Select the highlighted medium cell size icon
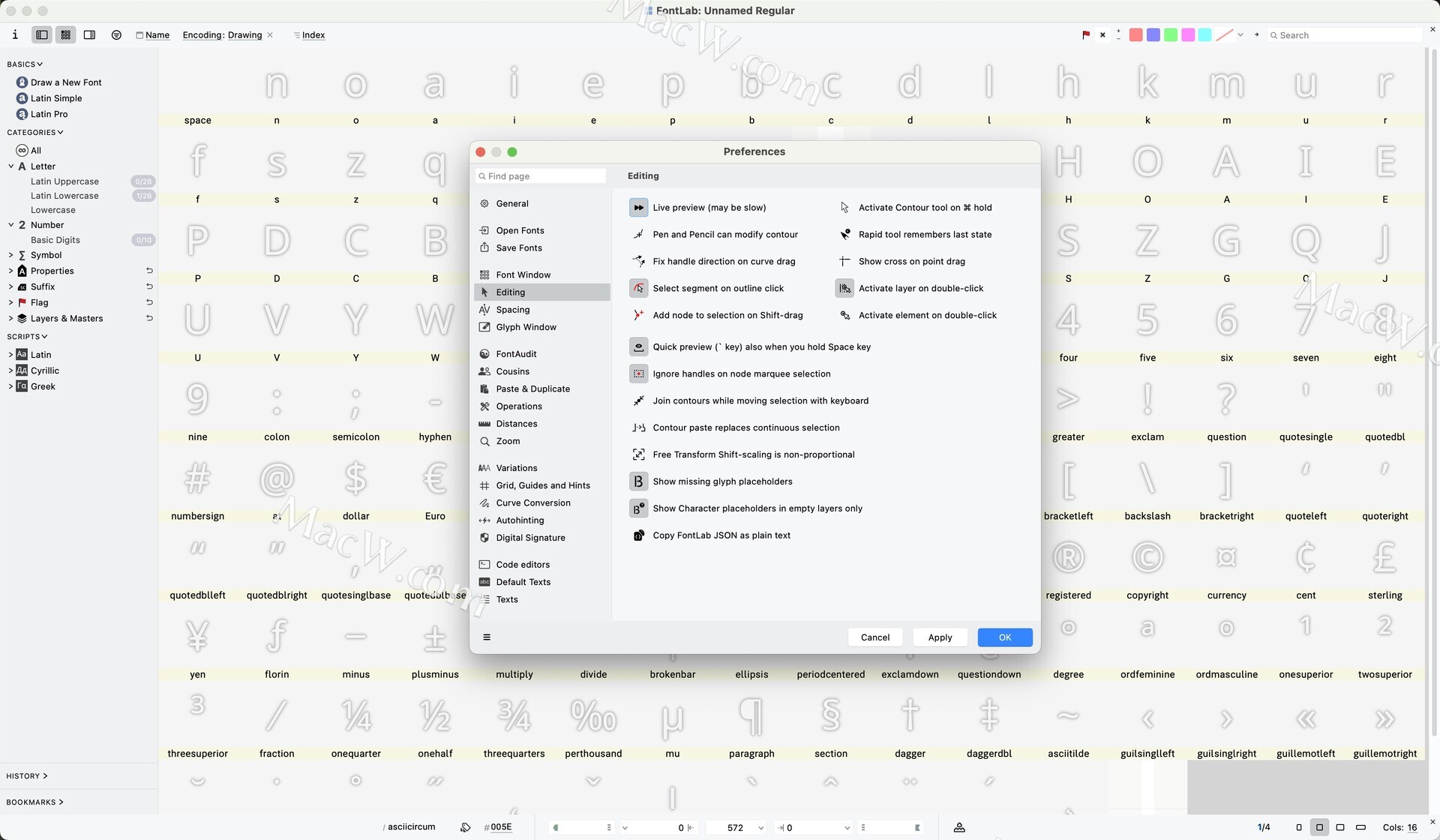1440x840 pixels. tap(1319, 828)
